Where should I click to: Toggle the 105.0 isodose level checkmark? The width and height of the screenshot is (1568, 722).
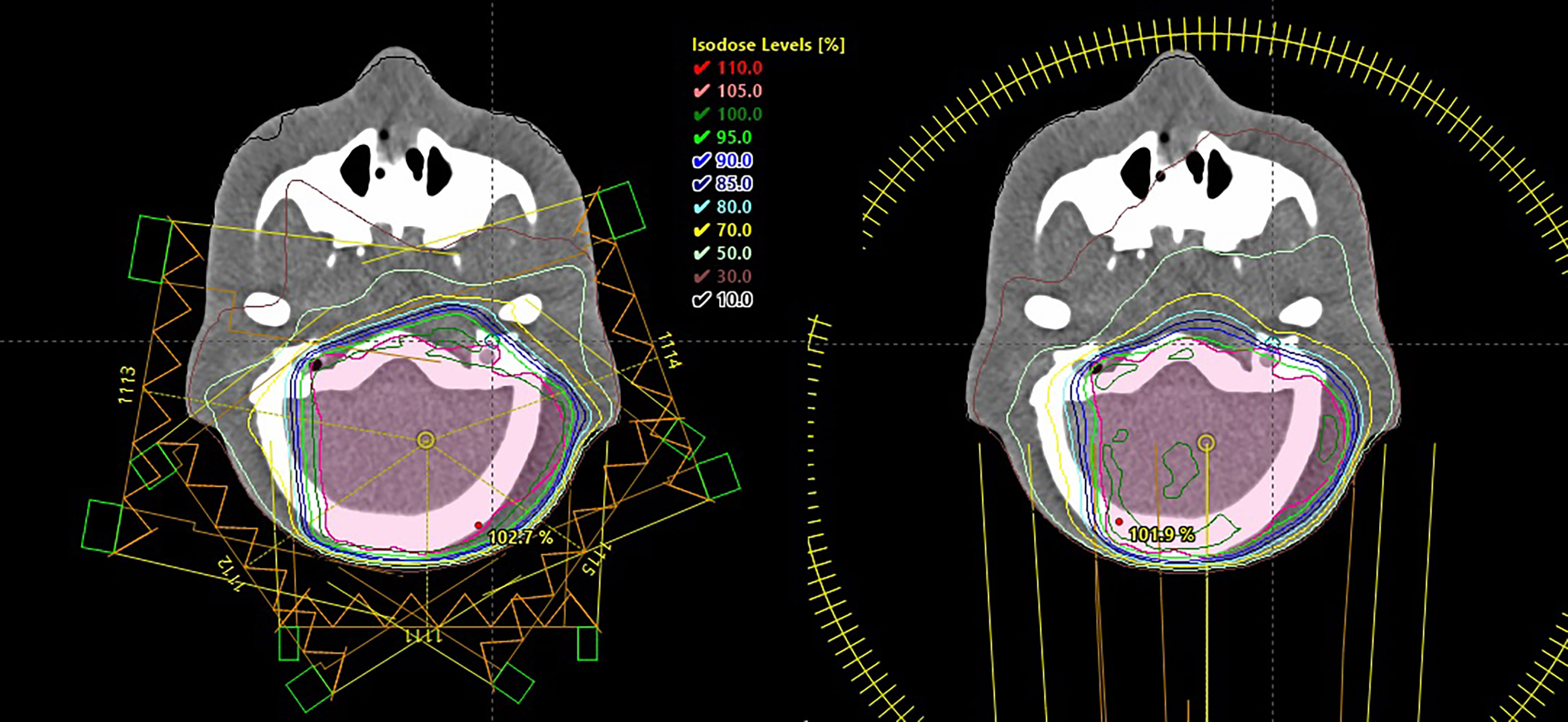pos(702,91)
